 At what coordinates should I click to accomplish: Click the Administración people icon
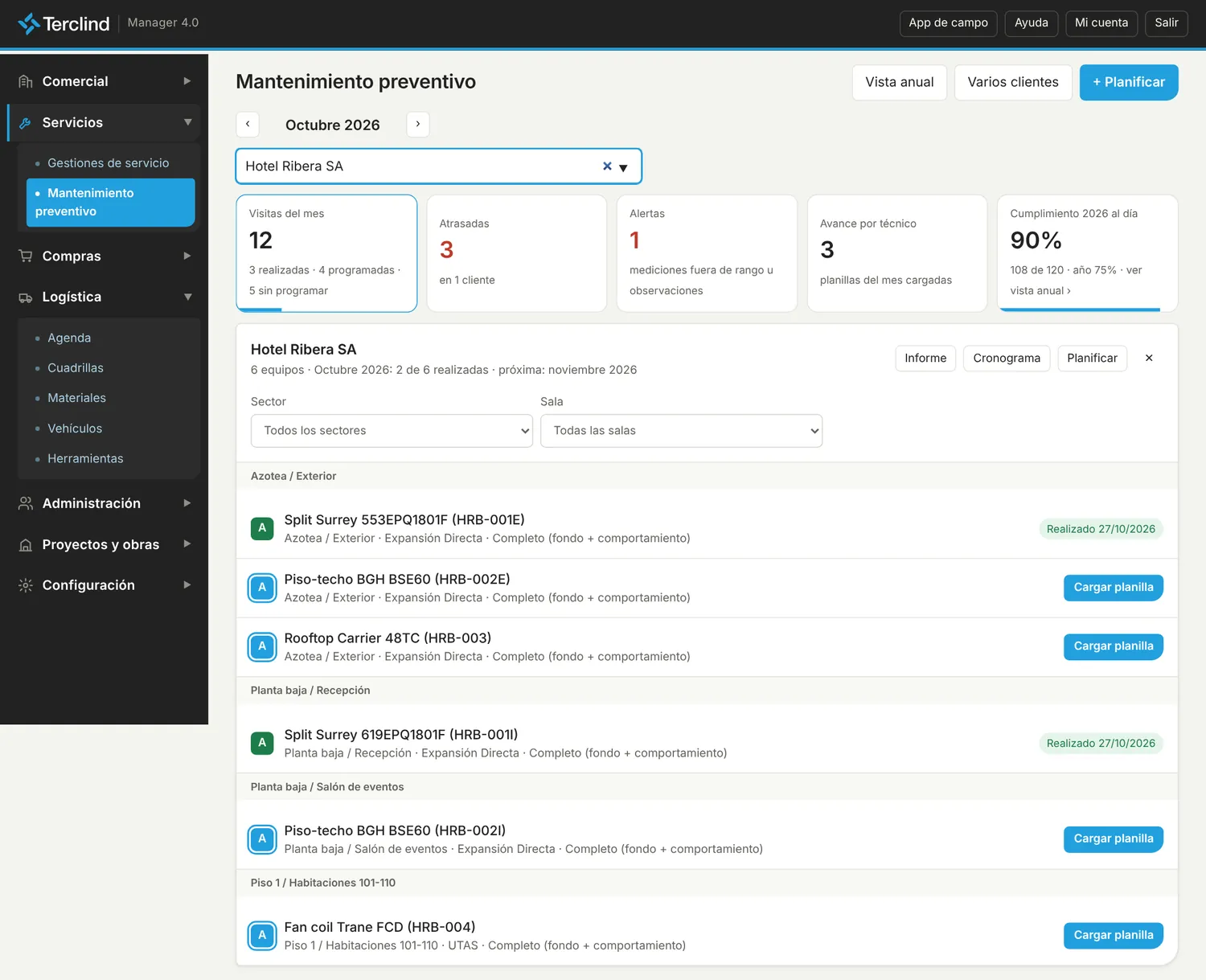click(26, 503)
